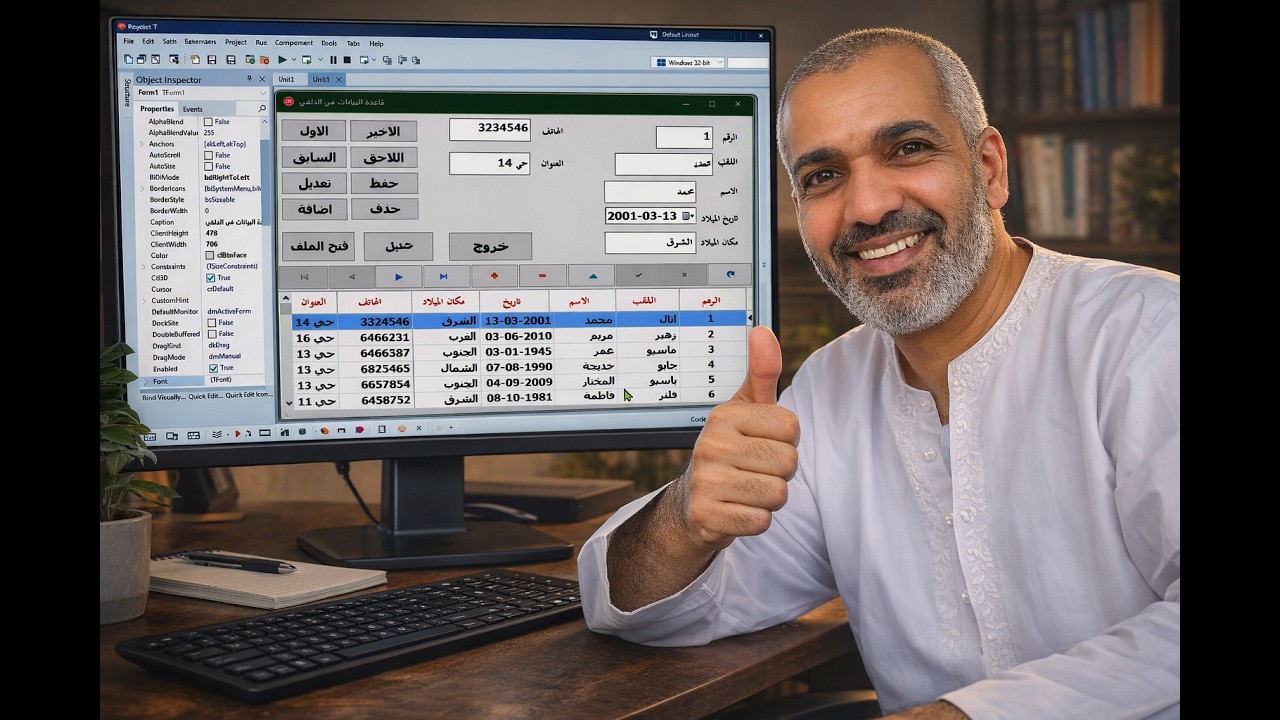Click the الاخير (Last) button
The image size is (1280, 720).
(384, 131)
